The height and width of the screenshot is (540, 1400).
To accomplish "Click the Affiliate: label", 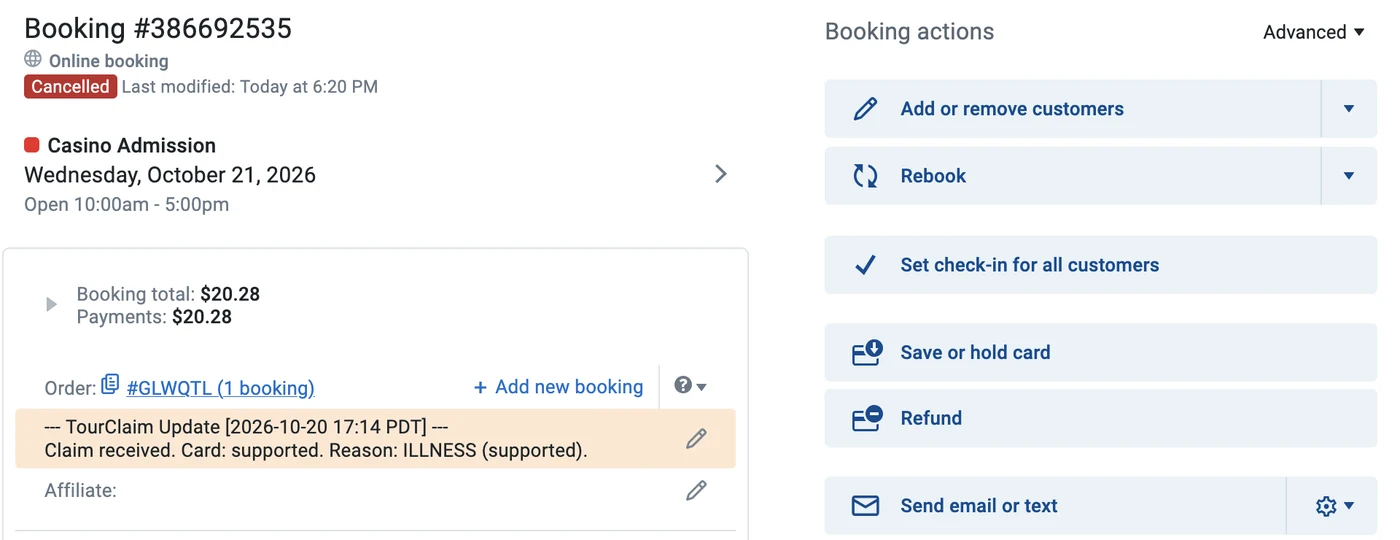I will coord(81,491).
